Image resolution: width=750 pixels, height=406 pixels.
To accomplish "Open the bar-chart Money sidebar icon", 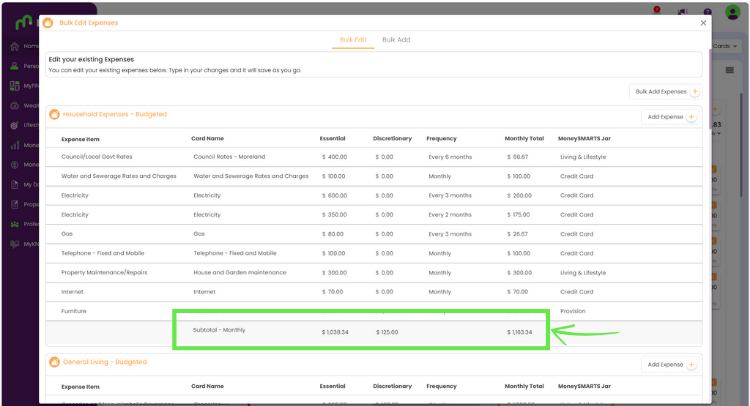I will coord(15,145).
